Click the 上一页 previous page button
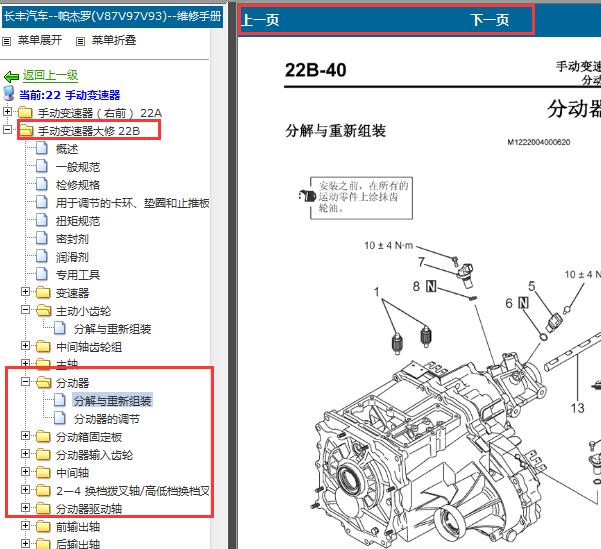The image size is (601, 549). pyautogui.click(x=261, y=20)
